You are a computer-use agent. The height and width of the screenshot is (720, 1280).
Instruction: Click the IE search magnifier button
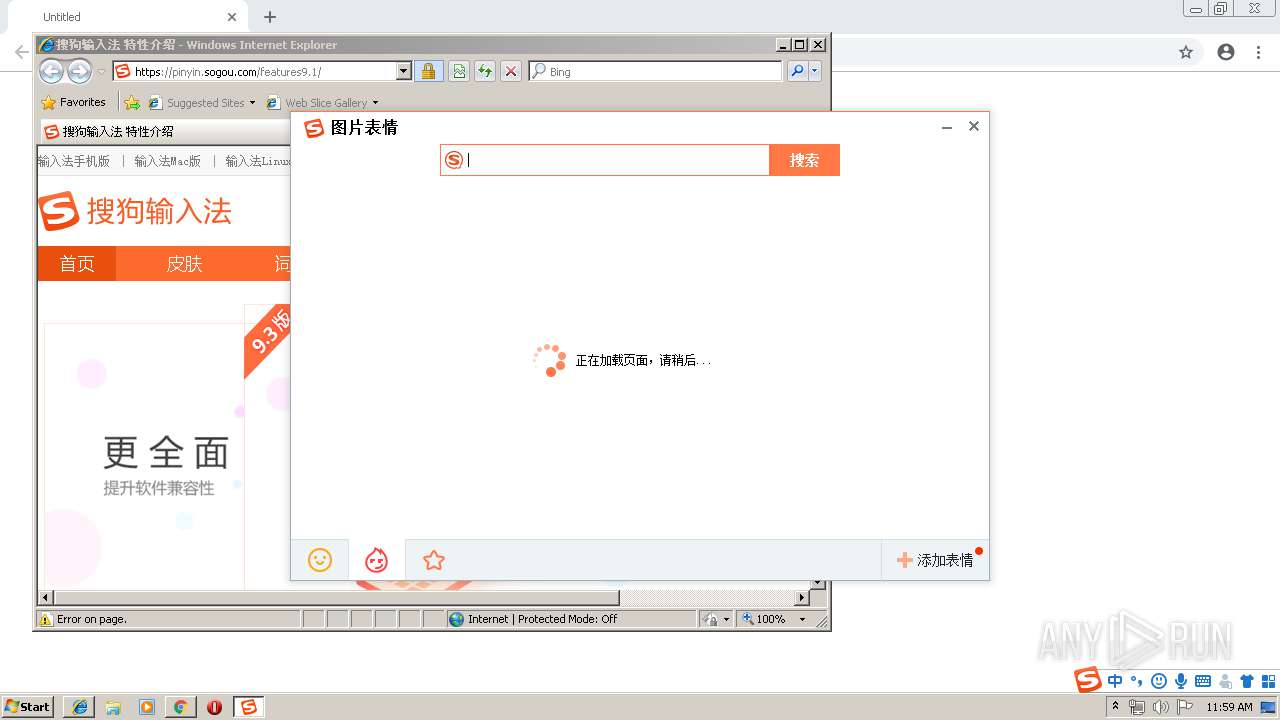[x=797, y=71]
